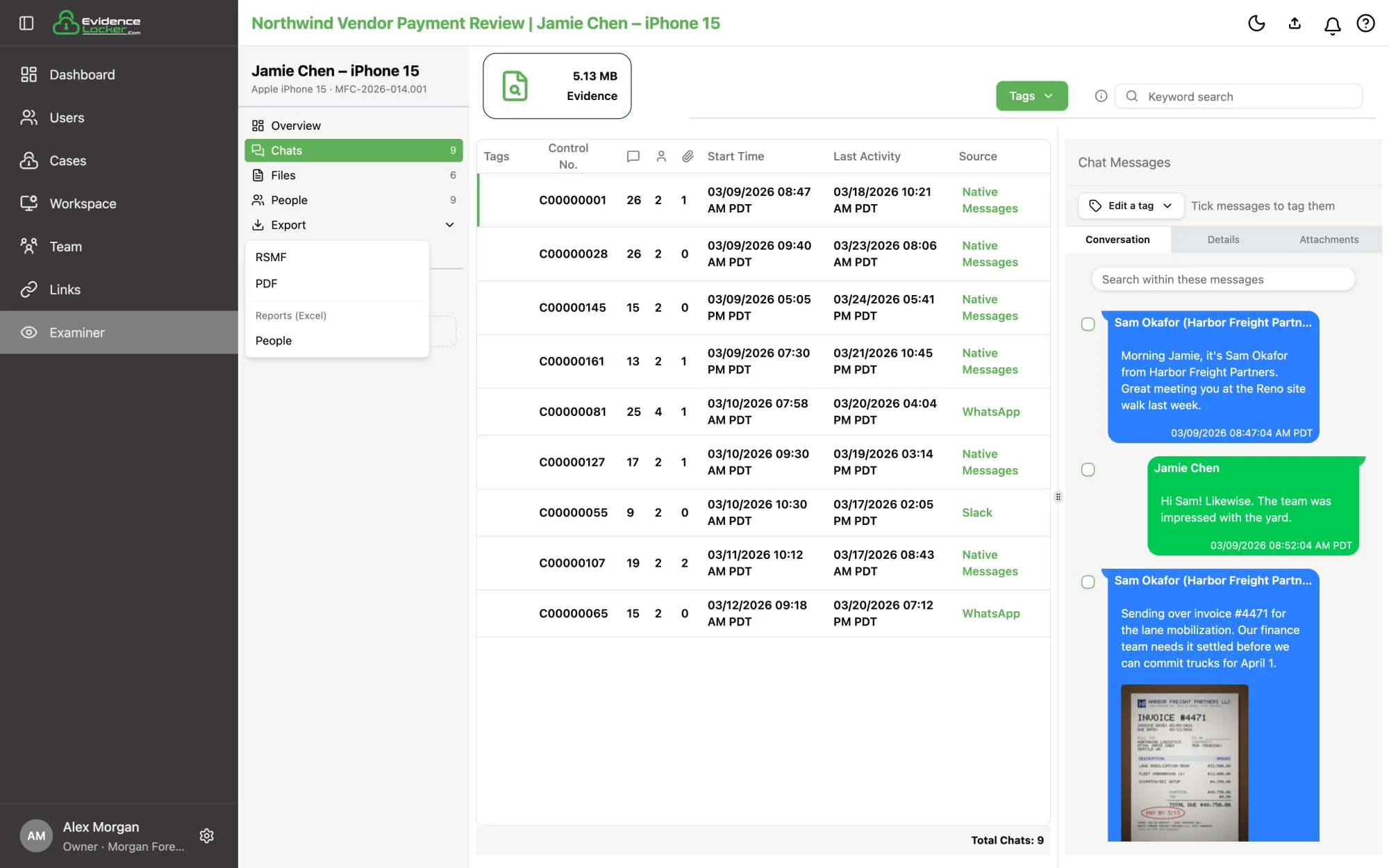The width and height of the screenshot is (1389, 868).
Task: Click the Keyword search field
Action: pos(1238,96)
